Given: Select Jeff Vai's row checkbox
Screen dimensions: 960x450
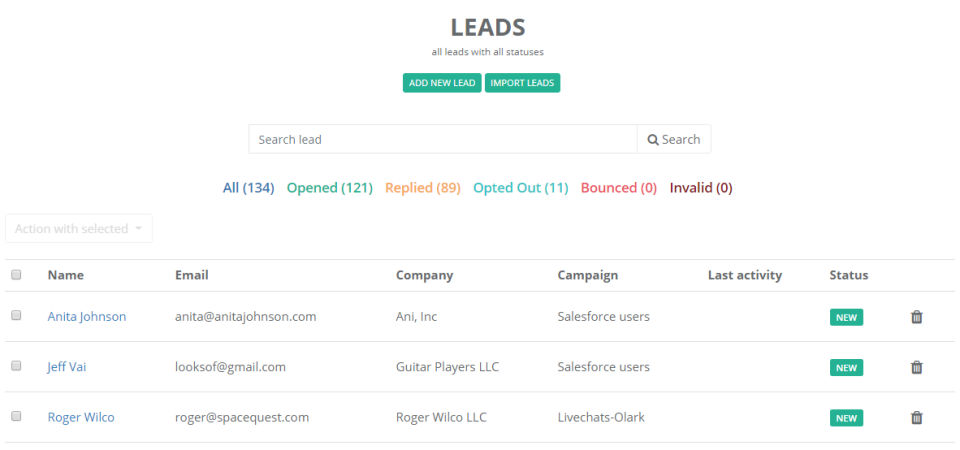Looking at the screenshot, I should coord(16,366).
